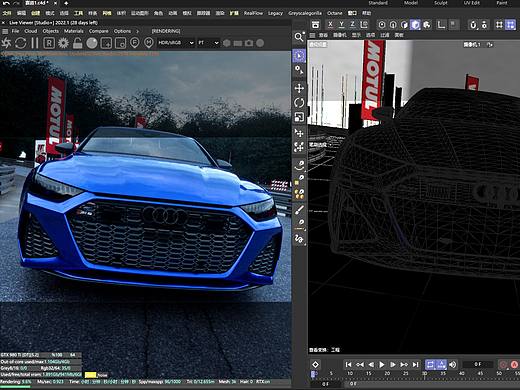Click the material picker M pin icon
Screen dimensions: 520x390
(x=149, y=43)
